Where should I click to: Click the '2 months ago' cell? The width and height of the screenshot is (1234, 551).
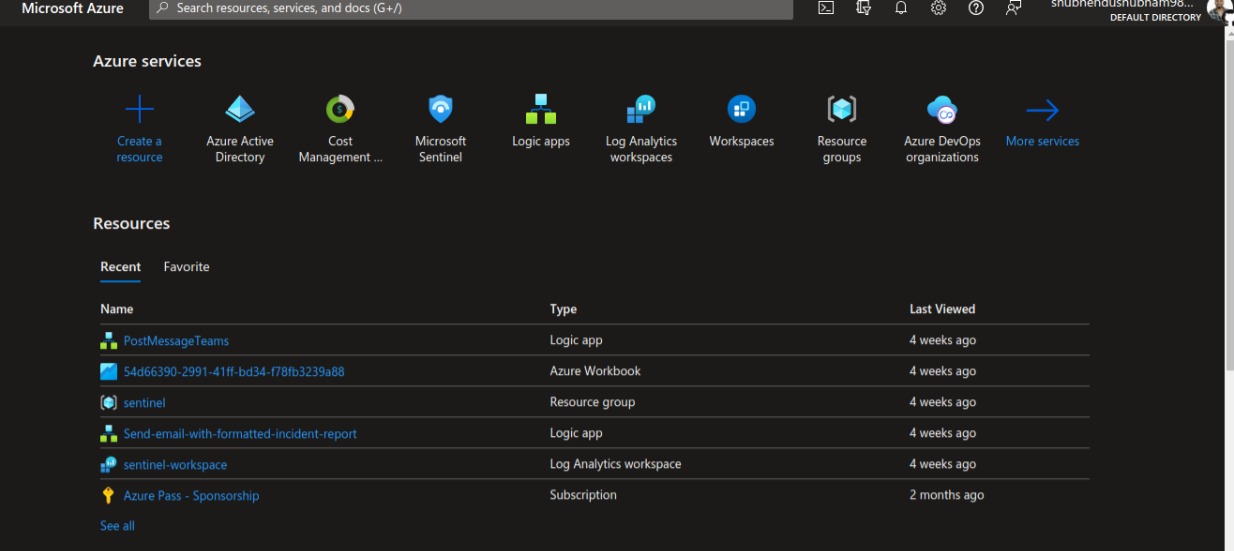(x=946, y=495)
